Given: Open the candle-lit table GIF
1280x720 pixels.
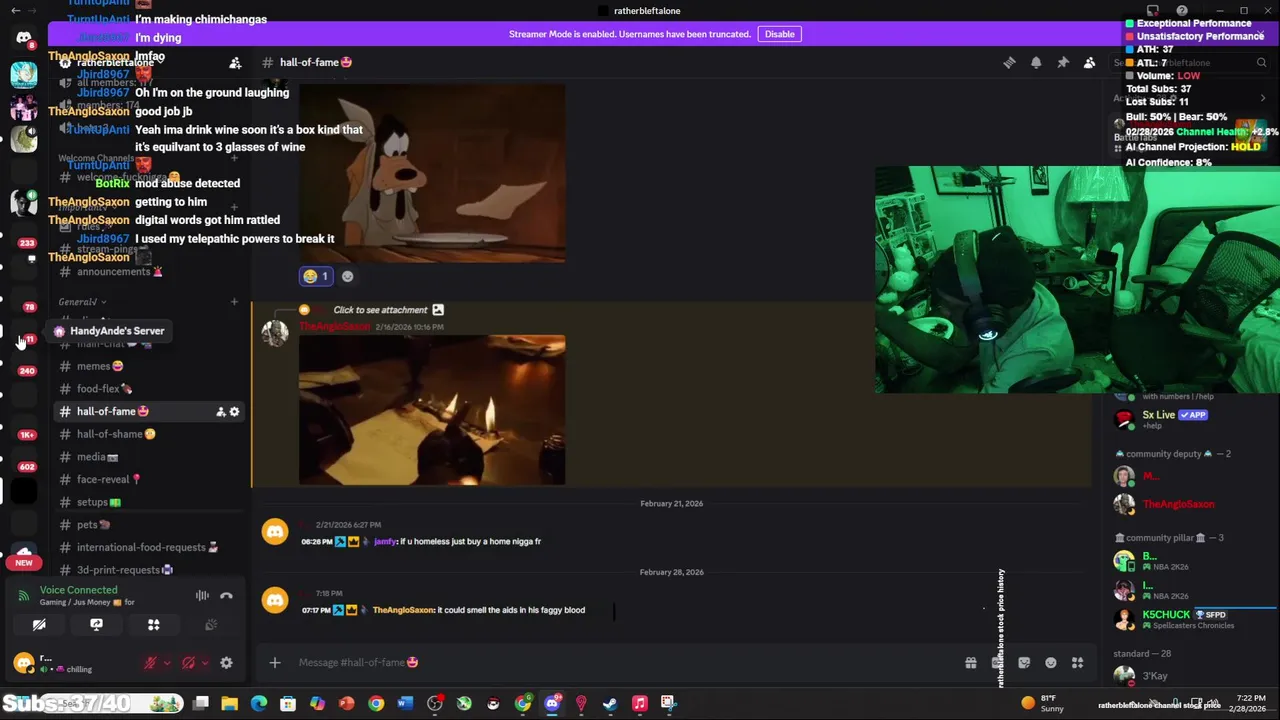Looking at the screenshot, I should pos(432,410).
